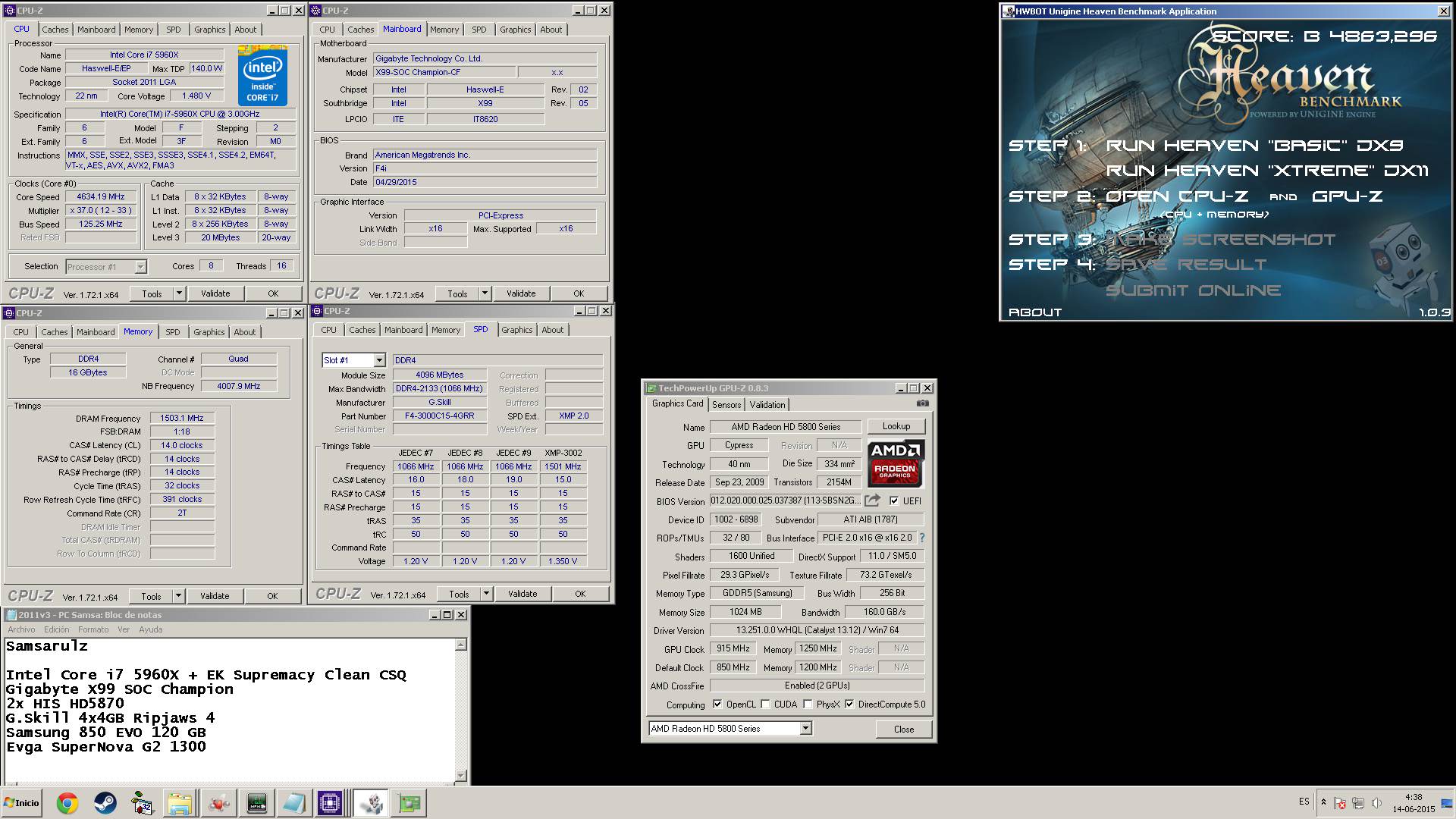
Task: Toggle the DirectCompute 5.0 checkbox
Action: (x=849, y=704)
